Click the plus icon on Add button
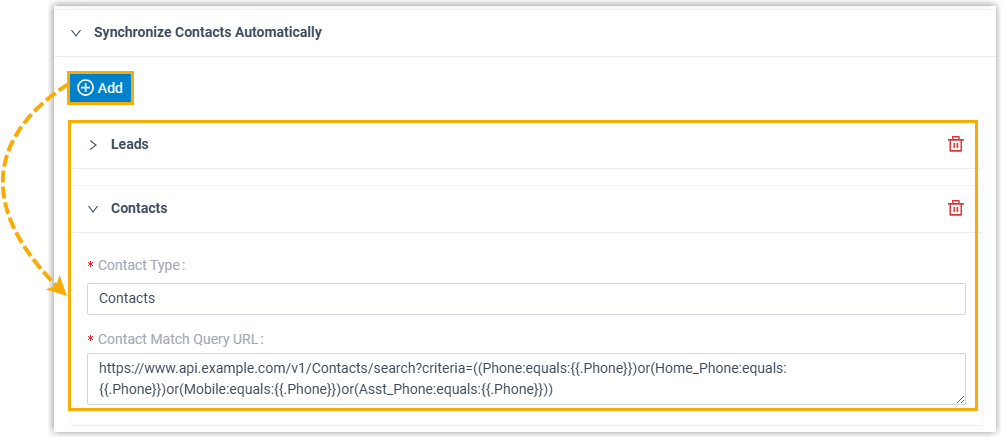Viewport: 1002px width, 438px height. tap(85, 88)
